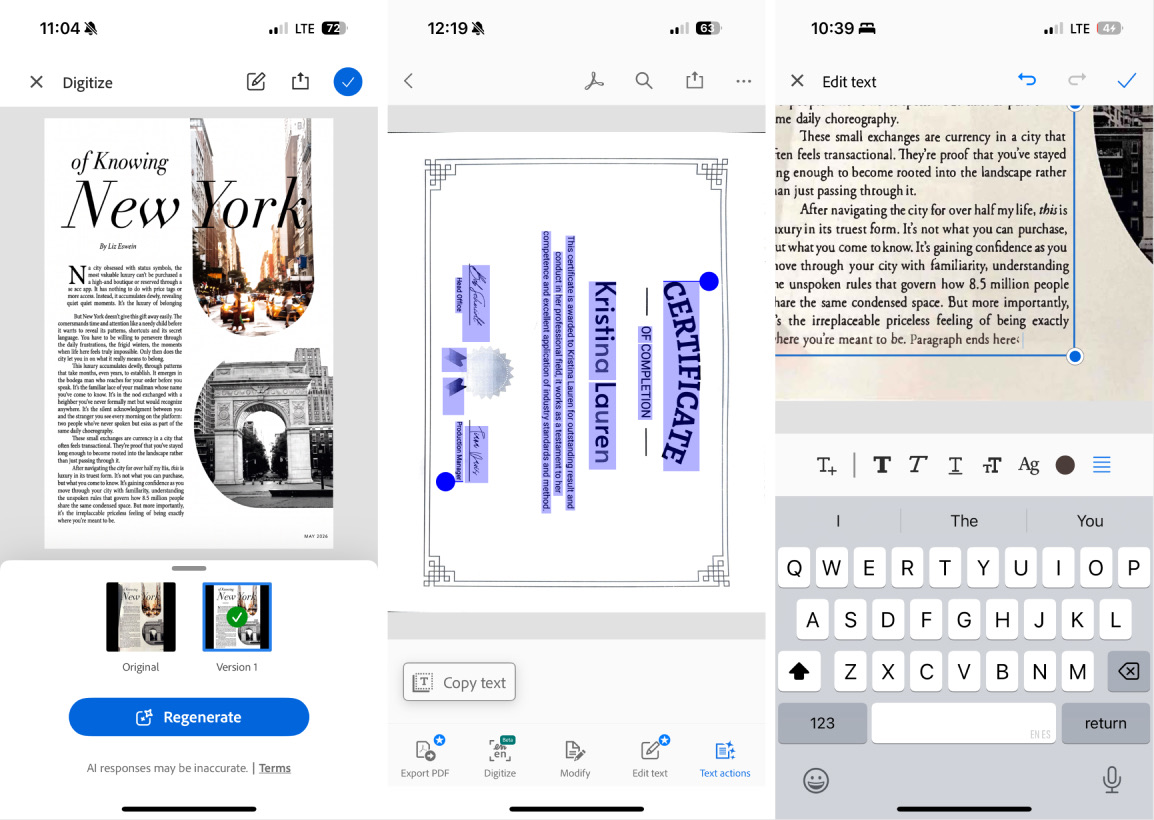1154x820 pixels.
Task: Open the three-dot more menu
Action: click(x=743, y=81)
